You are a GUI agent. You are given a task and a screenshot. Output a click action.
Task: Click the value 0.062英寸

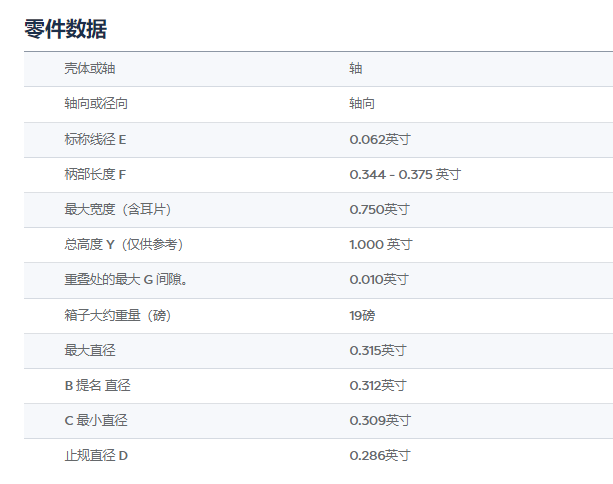[379, 139]
